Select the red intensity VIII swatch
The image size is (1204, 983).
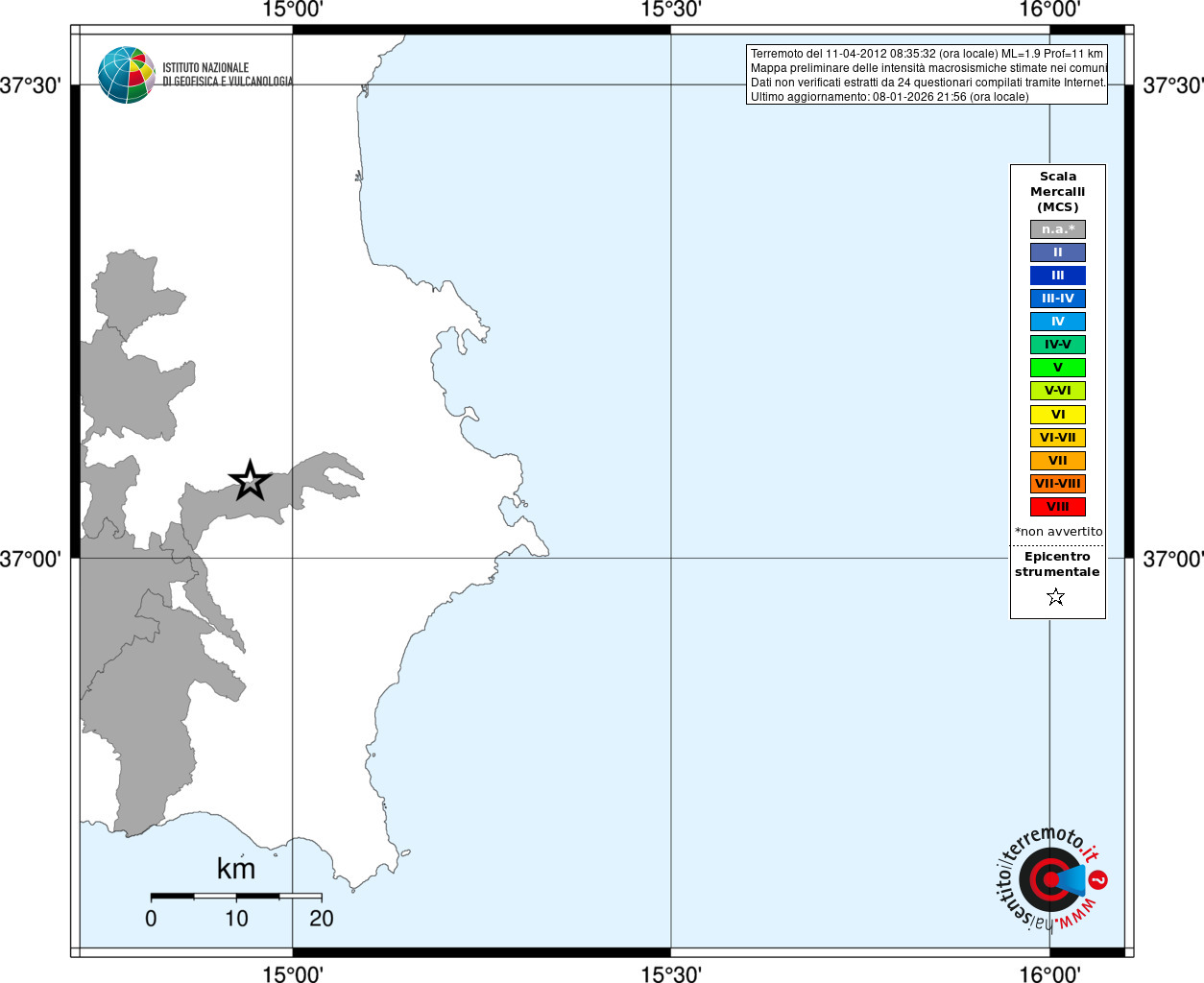pos(1058,507)
